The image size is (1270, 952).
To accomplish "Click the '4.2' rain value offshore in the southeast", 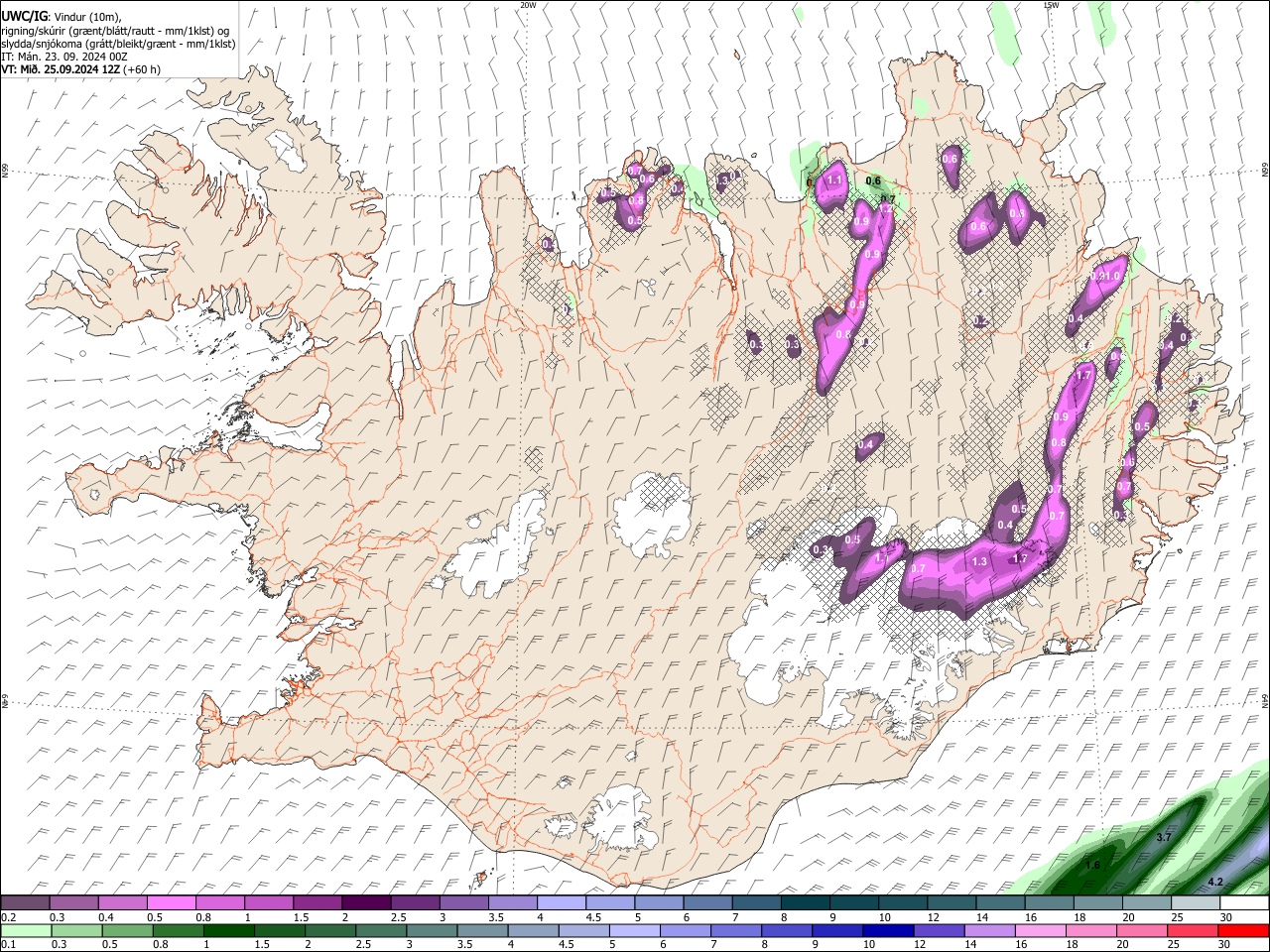I will point(1215,882).
